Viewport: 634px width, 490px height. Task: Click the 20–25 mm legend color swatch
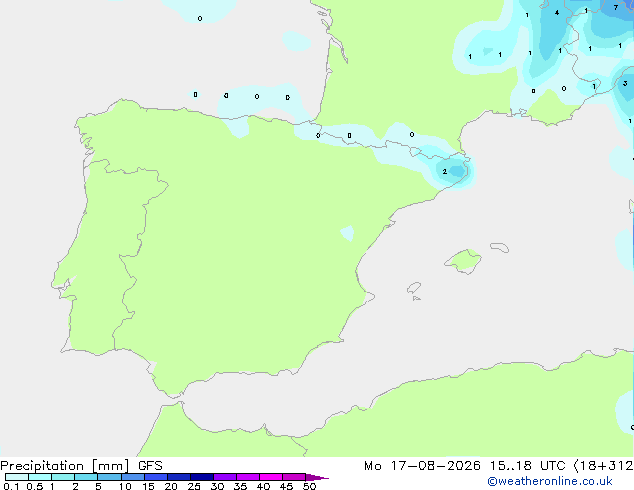click(179, 477)
